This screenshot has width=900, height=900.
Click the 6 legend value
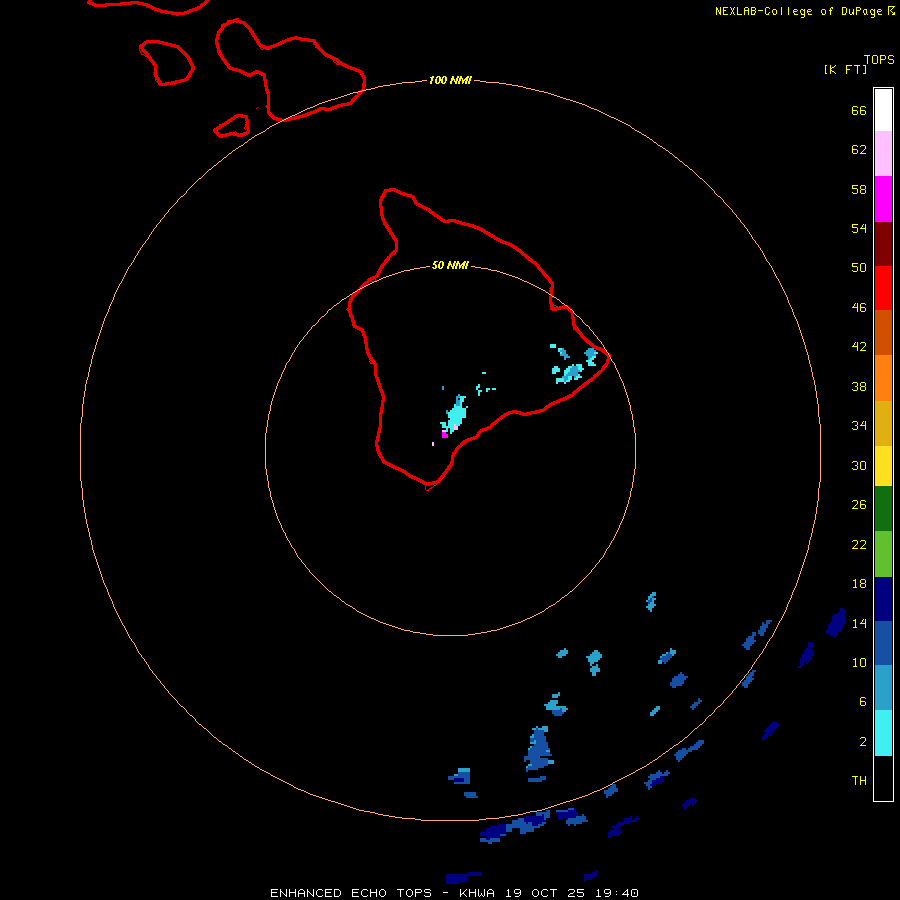tap(863, 701)
